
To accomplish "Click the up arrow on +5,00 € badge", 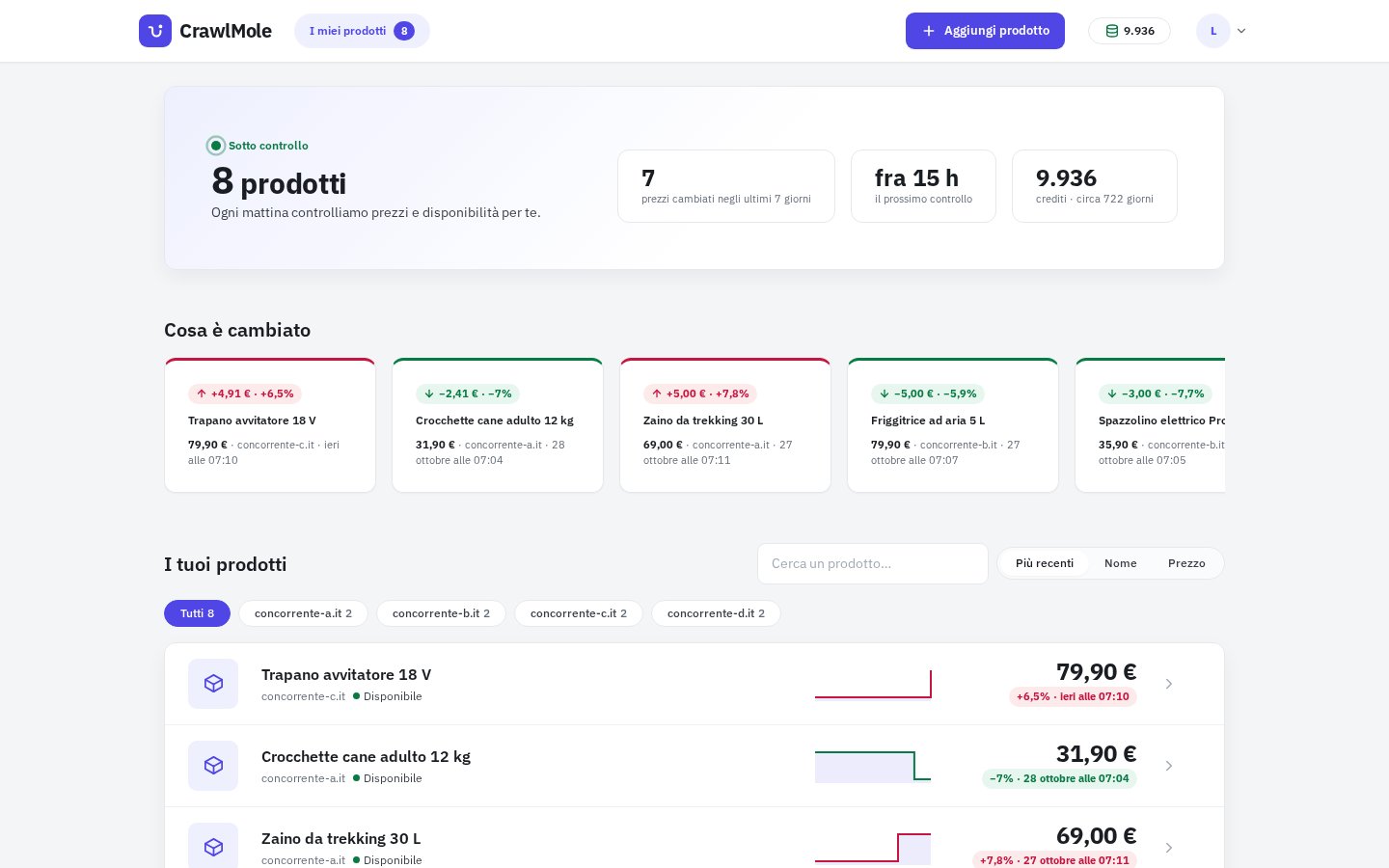I will point(657,393).
